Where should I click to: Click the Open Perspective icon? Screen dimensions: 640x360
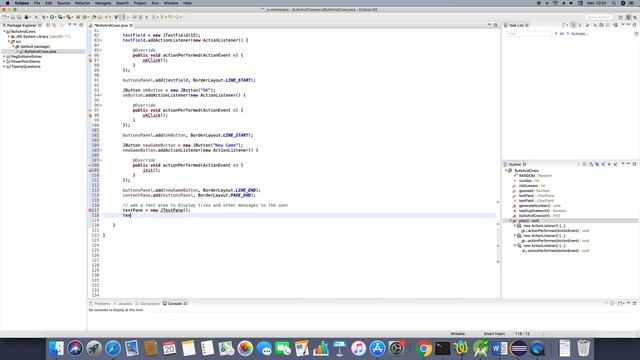pyautogui.click(x=620, y=17)
